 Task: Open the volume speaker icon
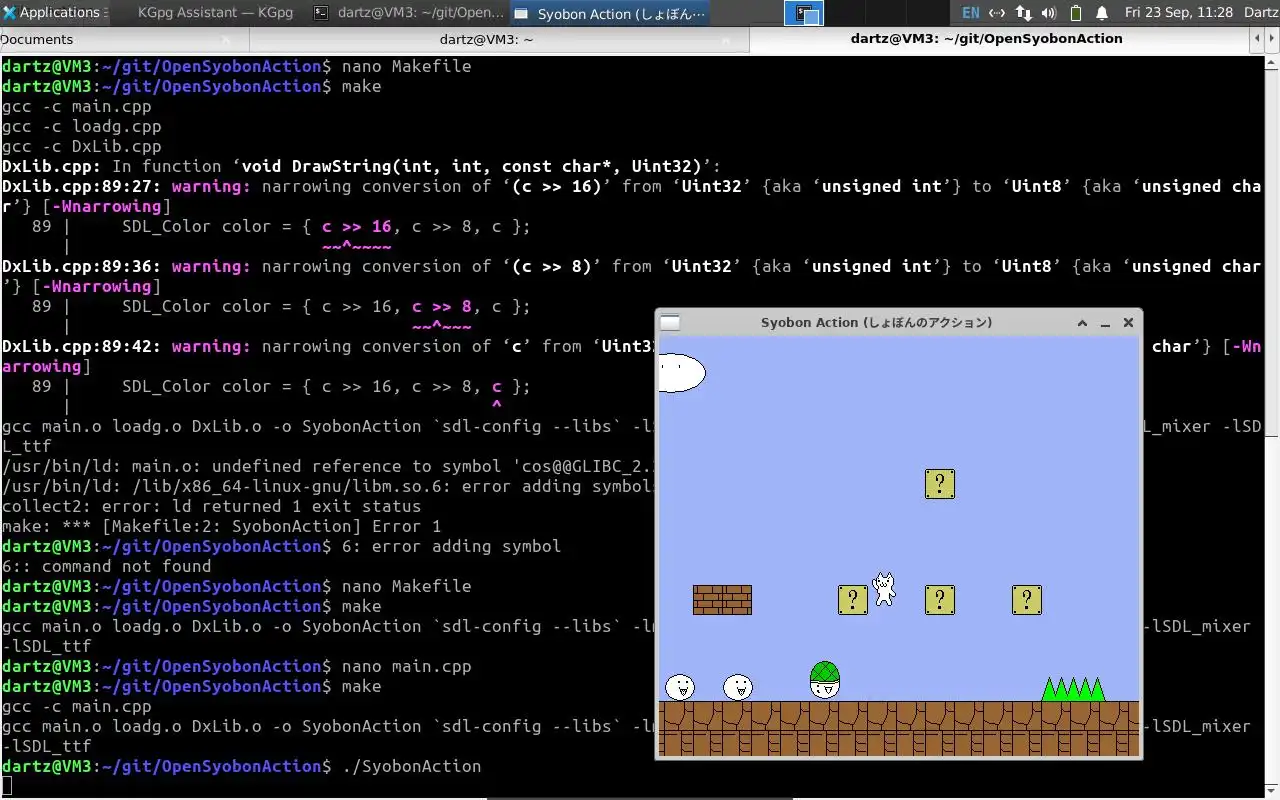click(x=1049, y=13)
